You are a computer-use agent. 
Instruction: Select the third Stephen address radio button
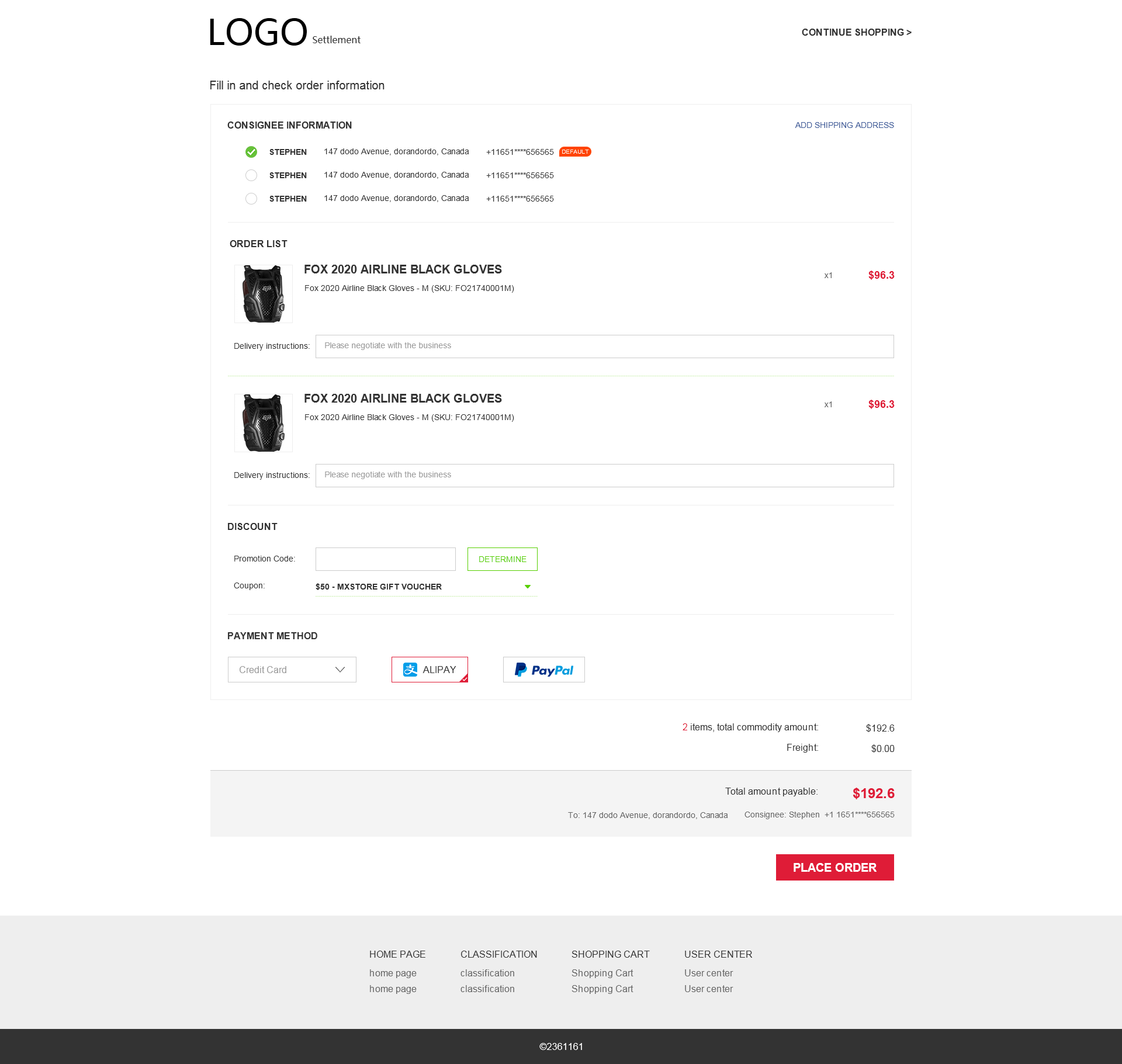[251, 199]
